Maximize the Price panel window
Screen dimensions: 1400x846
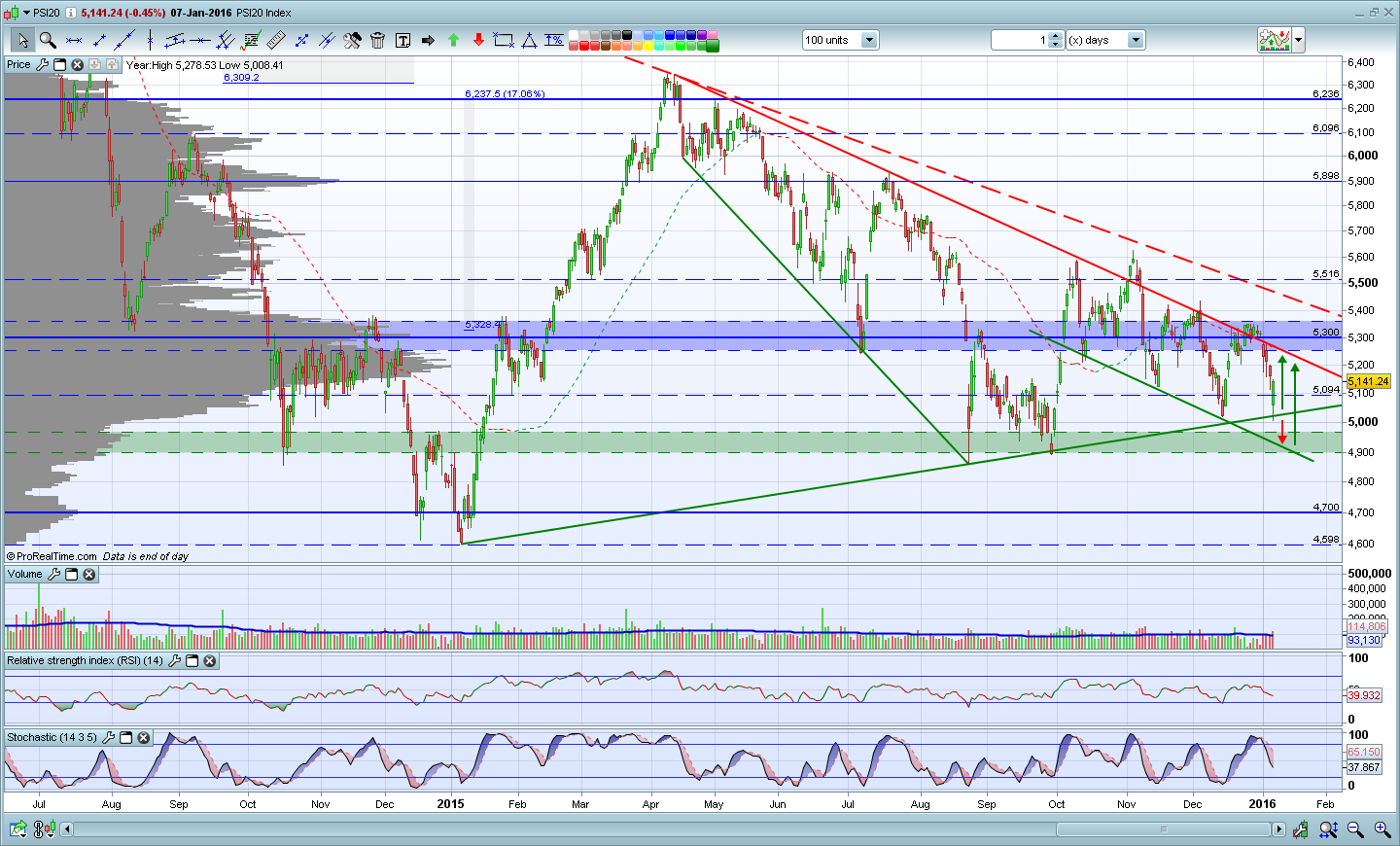(x=59, y=65)
